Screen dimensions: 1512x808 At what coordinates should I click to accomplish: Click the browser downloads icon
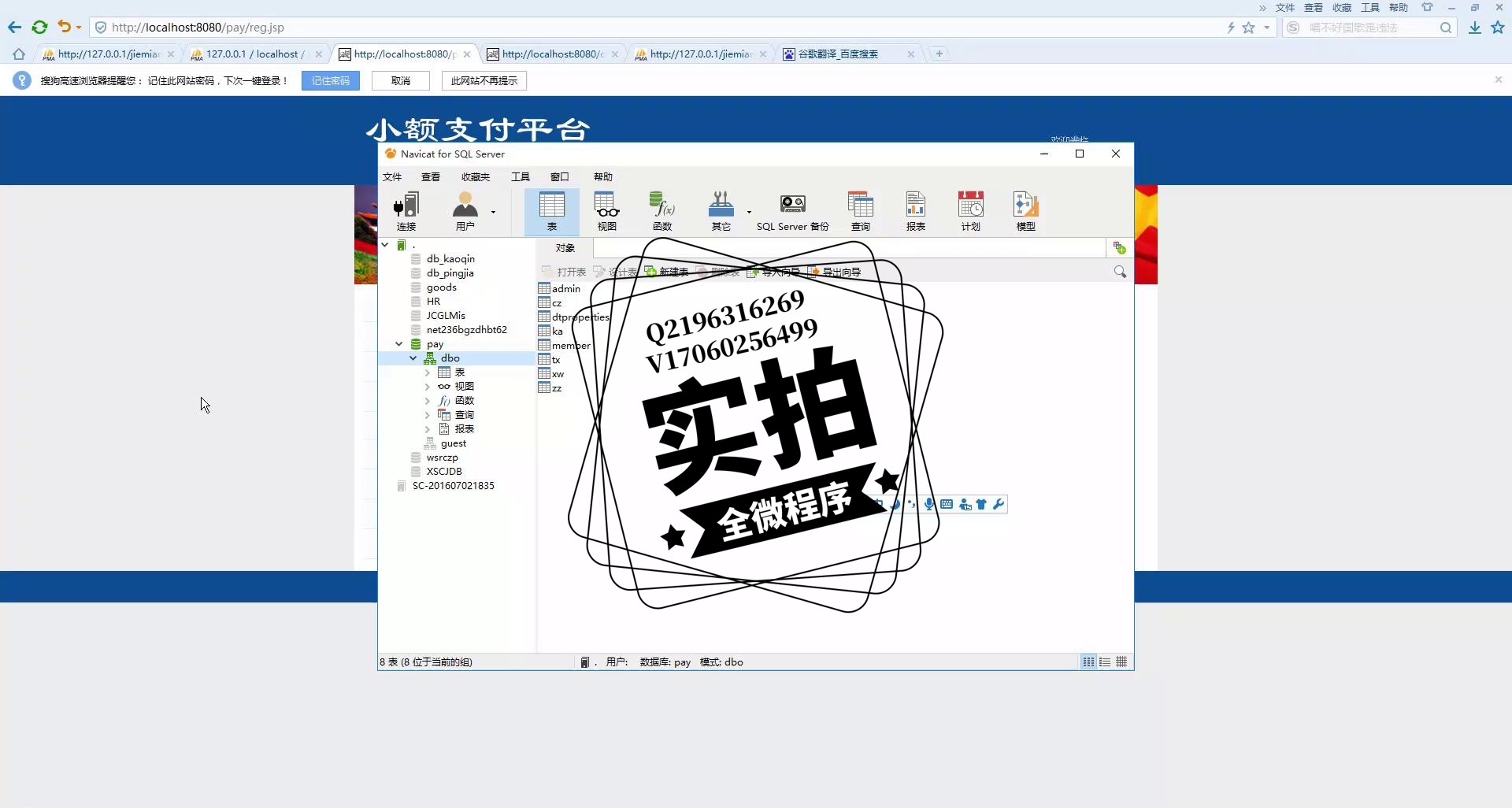tap(1474, 28)
